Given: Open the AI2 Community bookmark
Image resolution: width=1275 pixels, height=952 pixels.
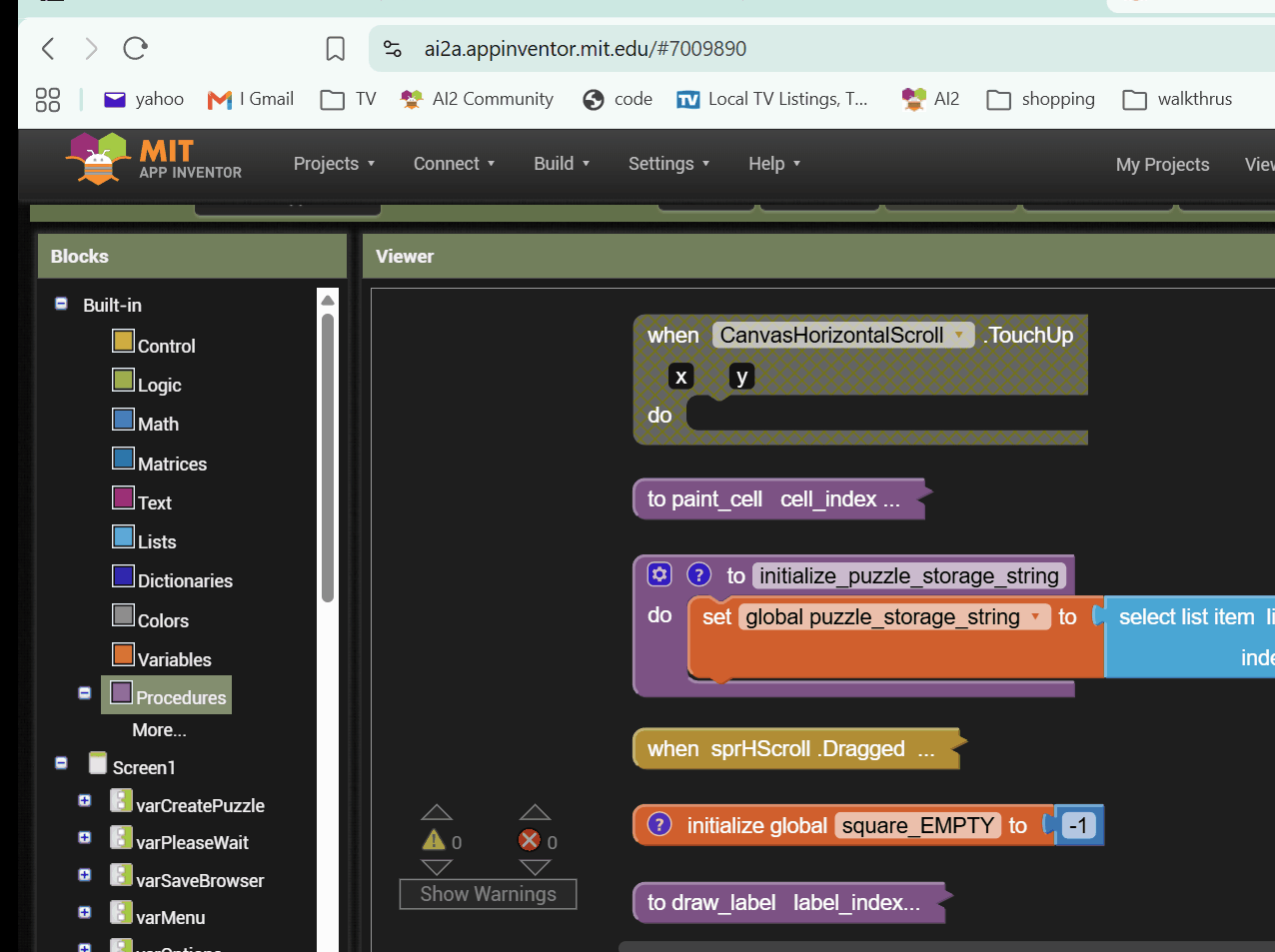Looking at the screenshot, I should (x=477, y=99).
